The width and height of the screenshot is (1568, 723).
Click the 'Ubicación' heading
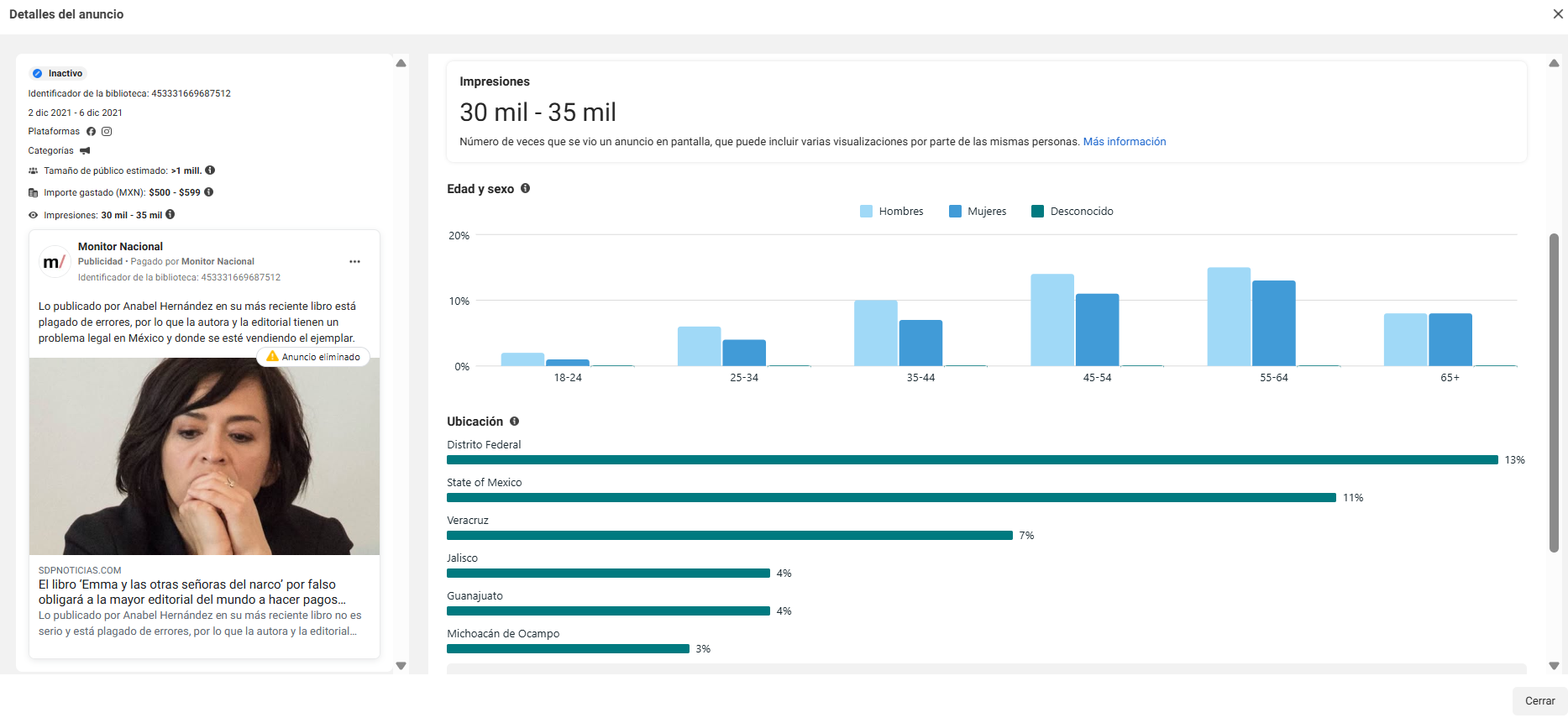point(475,422)
